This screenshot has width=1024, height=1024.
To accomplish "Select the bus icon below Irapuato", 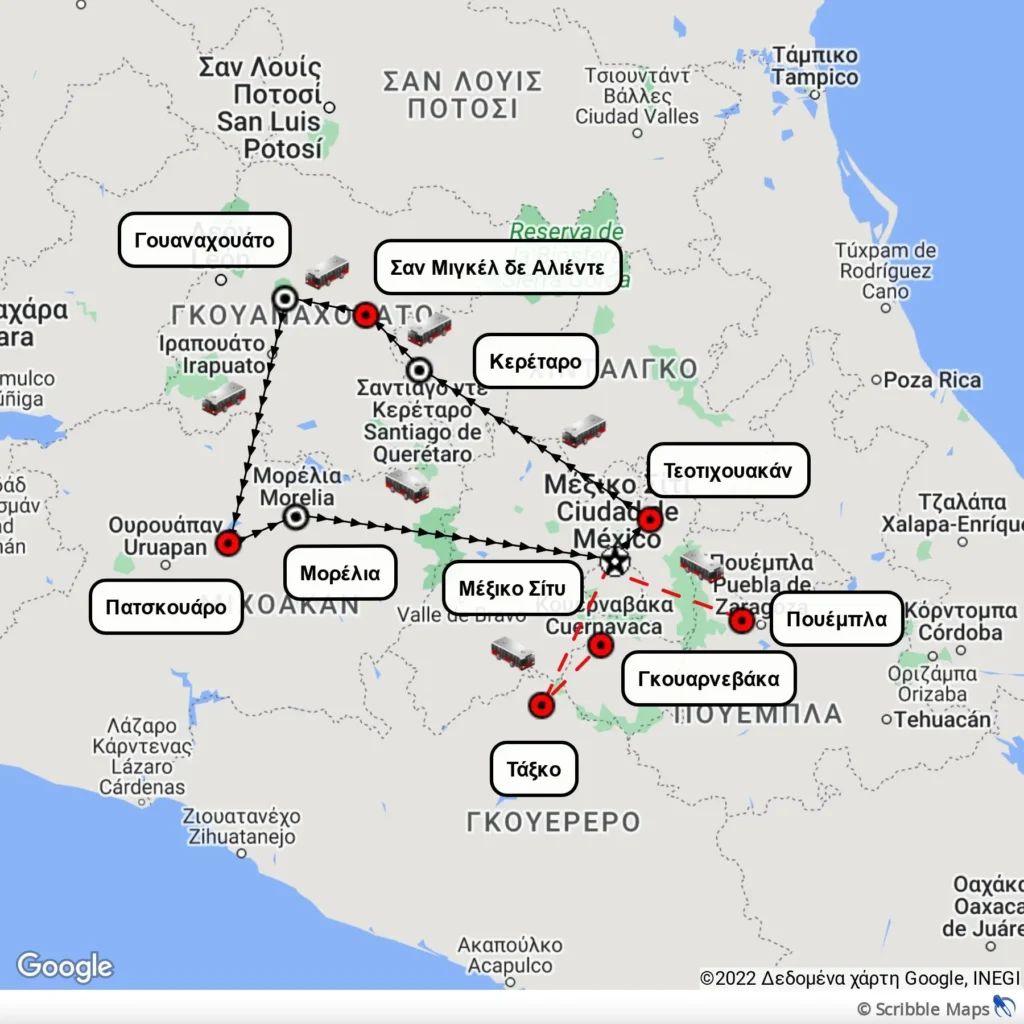I will pyautogui.click(x=224, y=398).
